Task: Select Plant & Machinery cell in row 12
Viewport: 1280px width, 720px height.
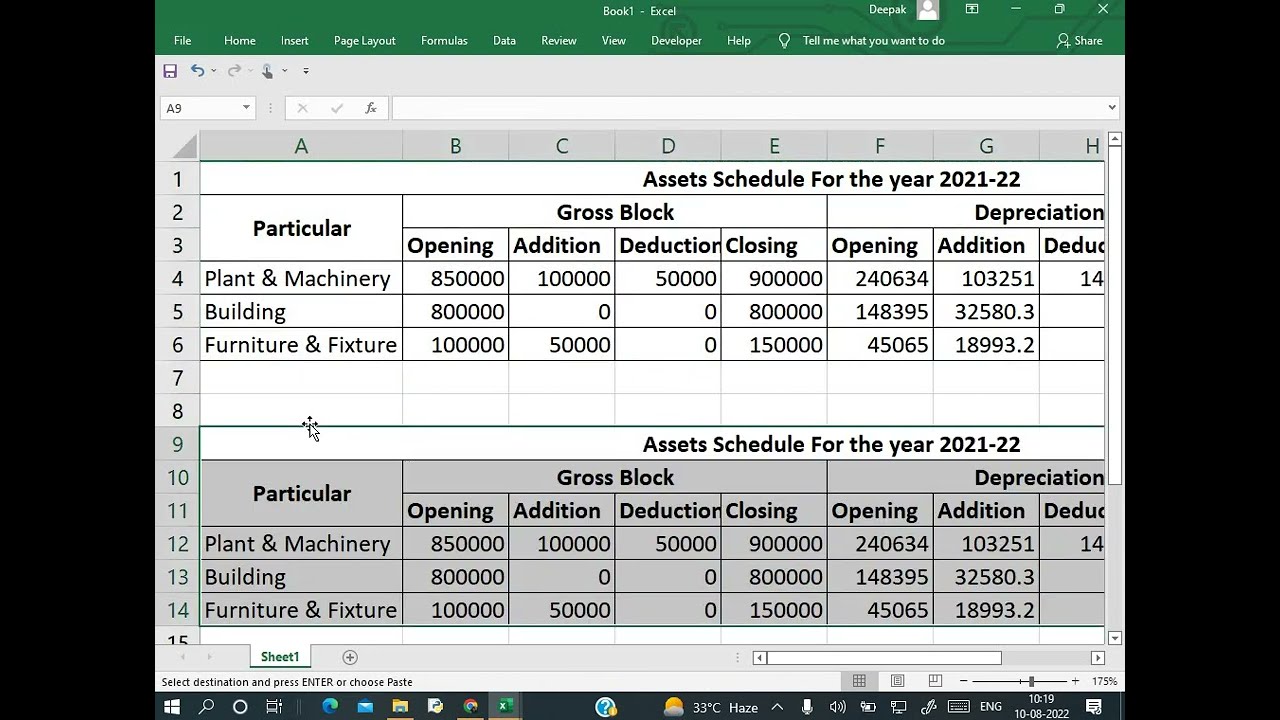Action: pos(301,544)
